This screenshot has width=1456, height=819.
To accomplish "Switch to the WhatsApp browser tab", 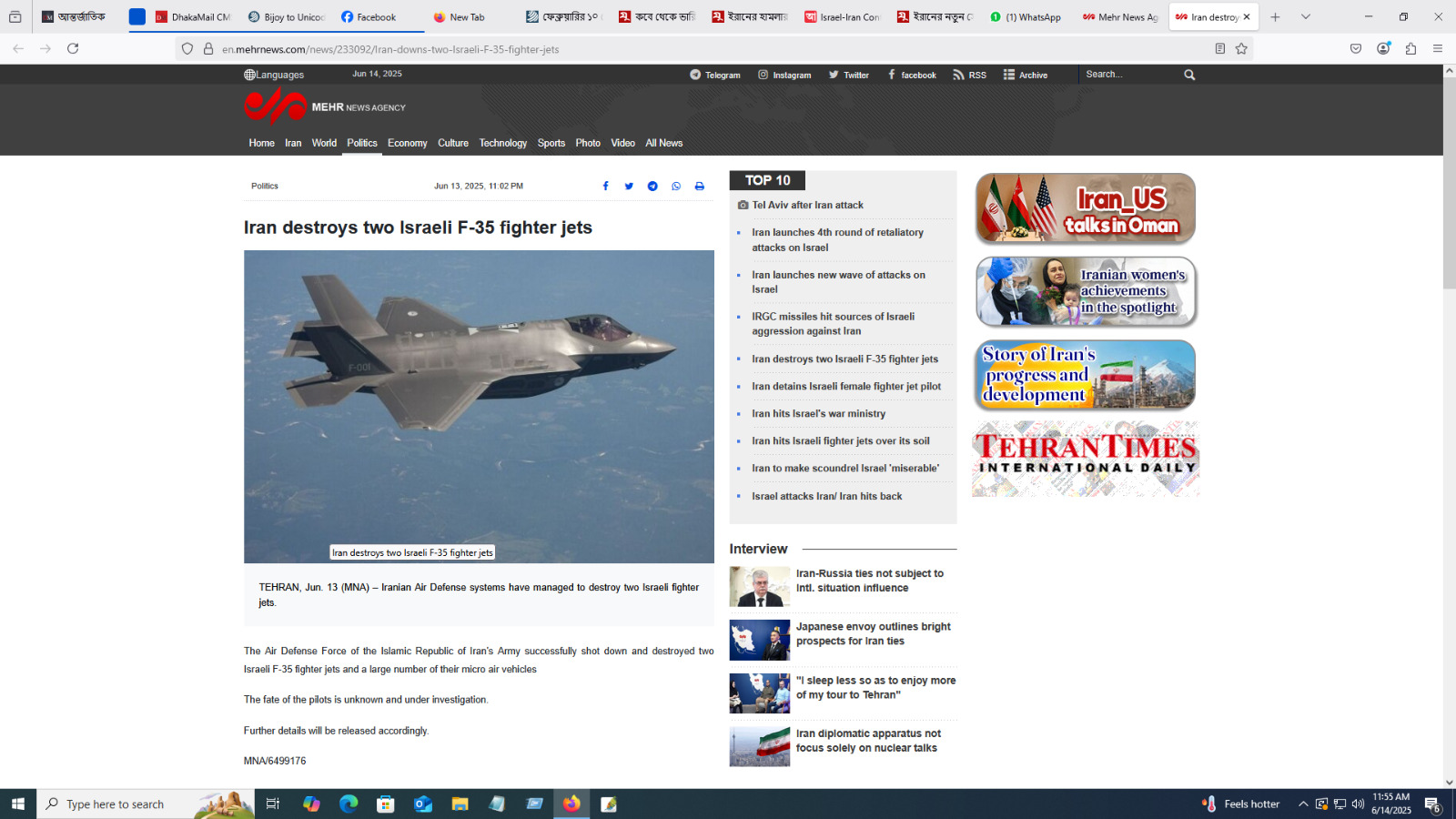I will point(1026,17).
